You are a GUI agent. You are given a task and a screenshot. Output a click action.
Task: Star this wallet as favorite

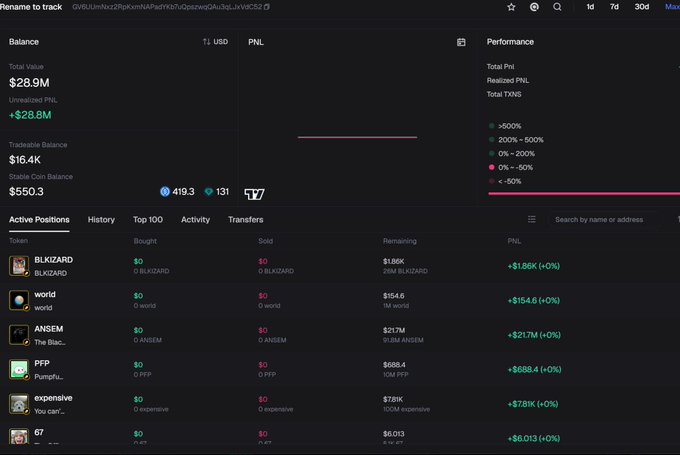(x=511, y=7)
